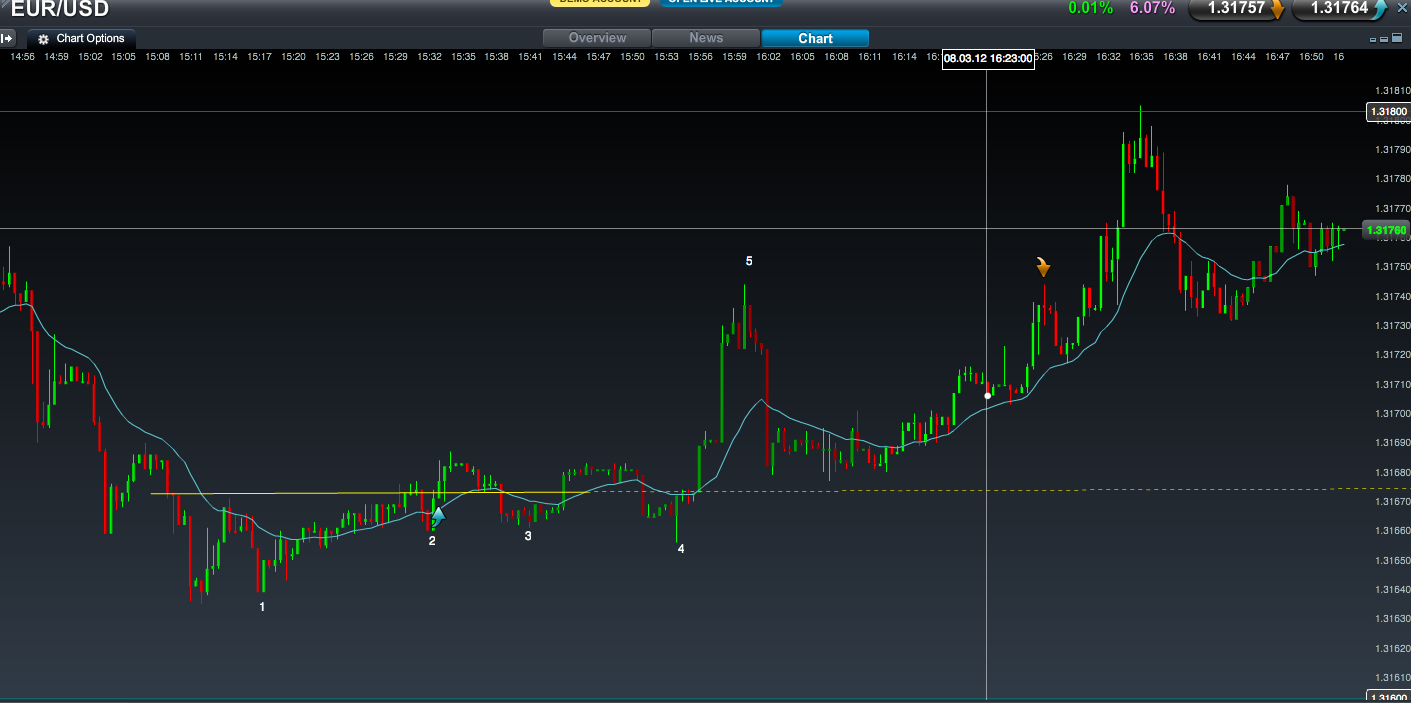Switch to the Overview tab

pyautogui.click(x=597, y=38)
